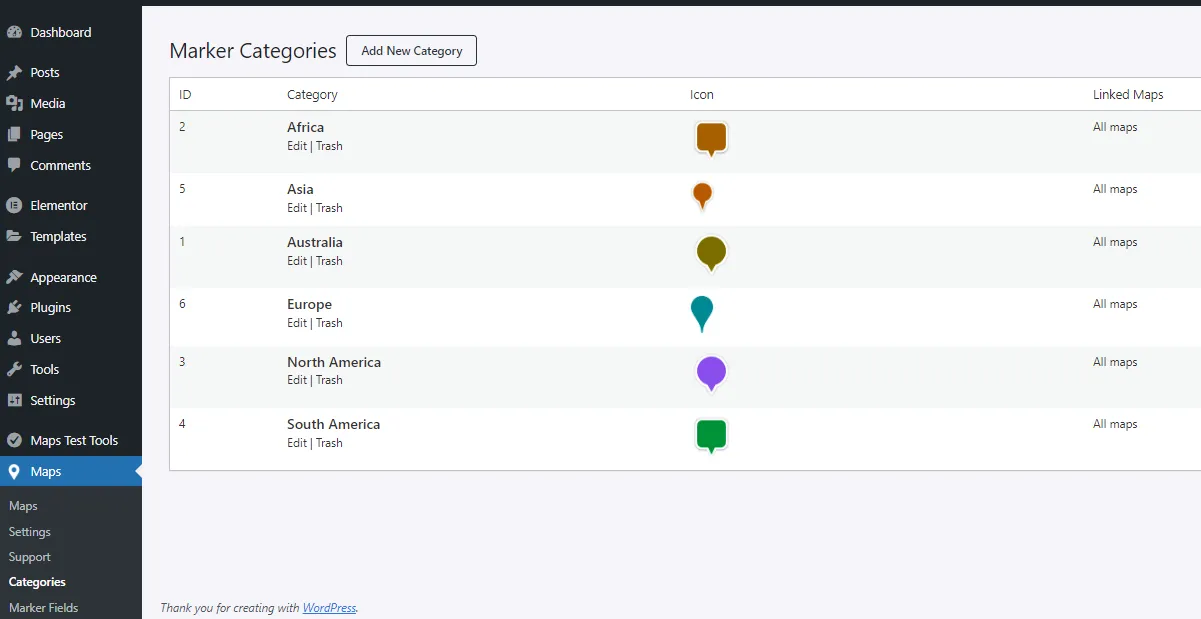Open the Support submenu item
The width and height of the screenshot is (1201, 619).
(30, 557)
